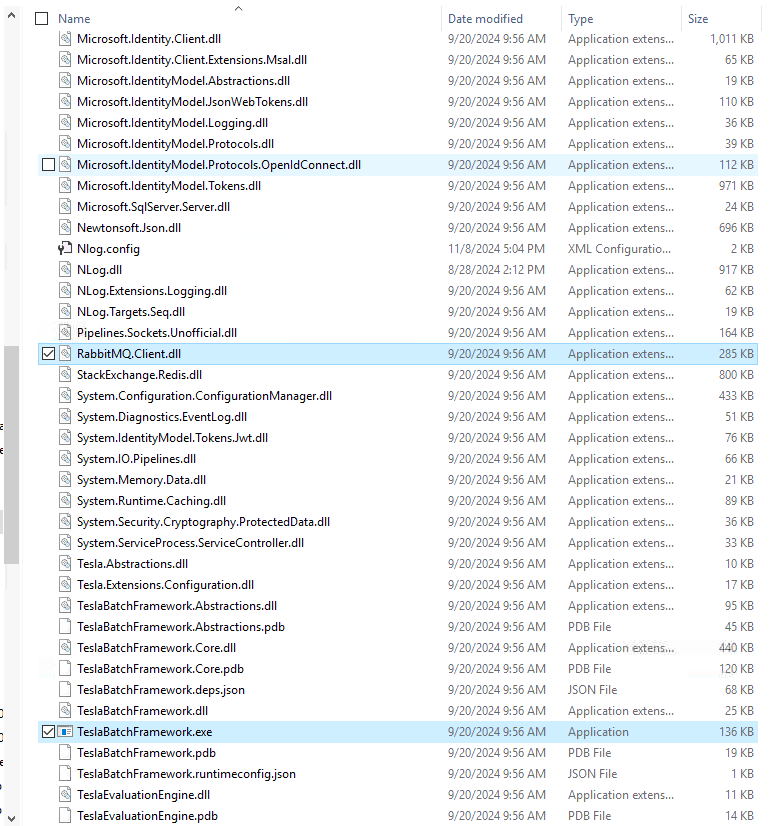
Task: Click icon of NLog.Targets.Seq.dll
Action: (65, 312)
